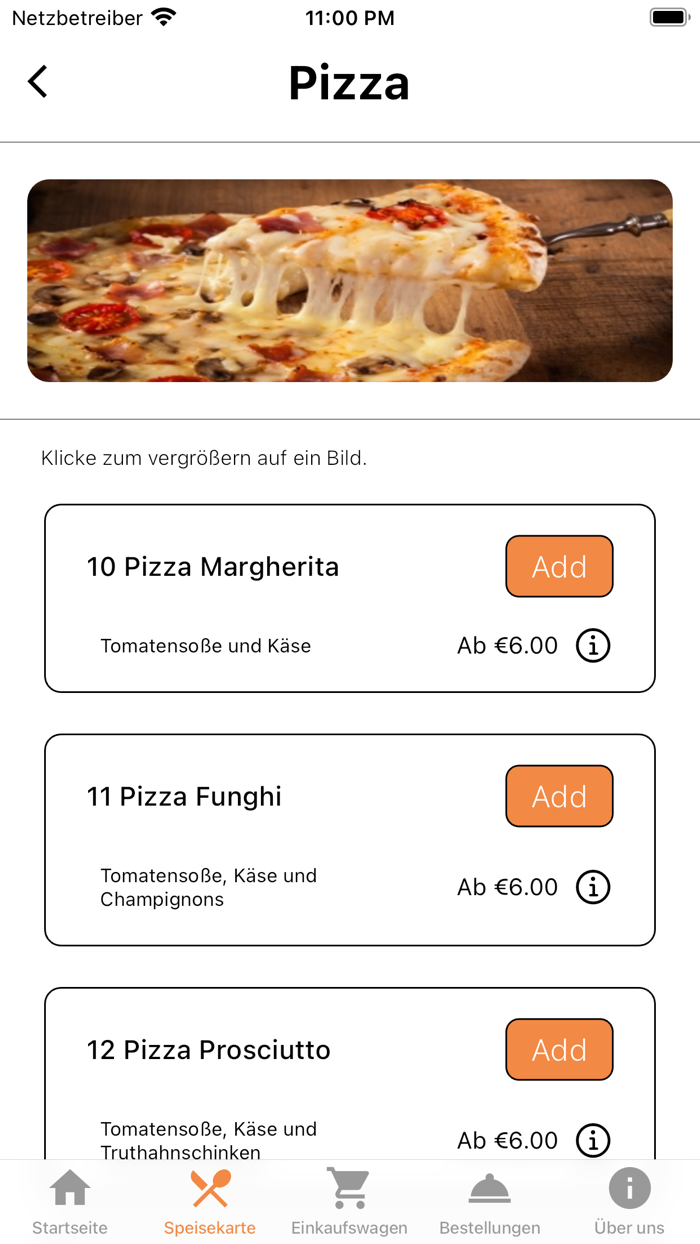Switch to the Einkaufswagen tab
The height and width of the screenshot is (1244, 700).
click(349, 1200)
